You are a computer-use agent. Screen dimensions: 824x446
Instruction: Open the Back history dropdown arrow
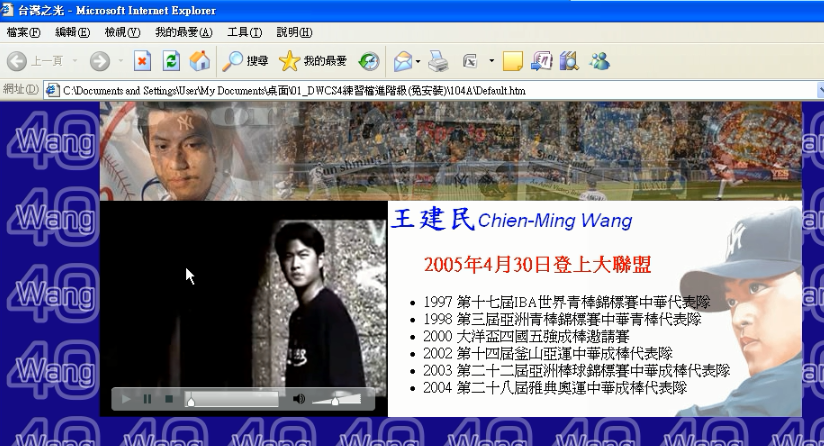pyautogui.click(x=75, y=61)
